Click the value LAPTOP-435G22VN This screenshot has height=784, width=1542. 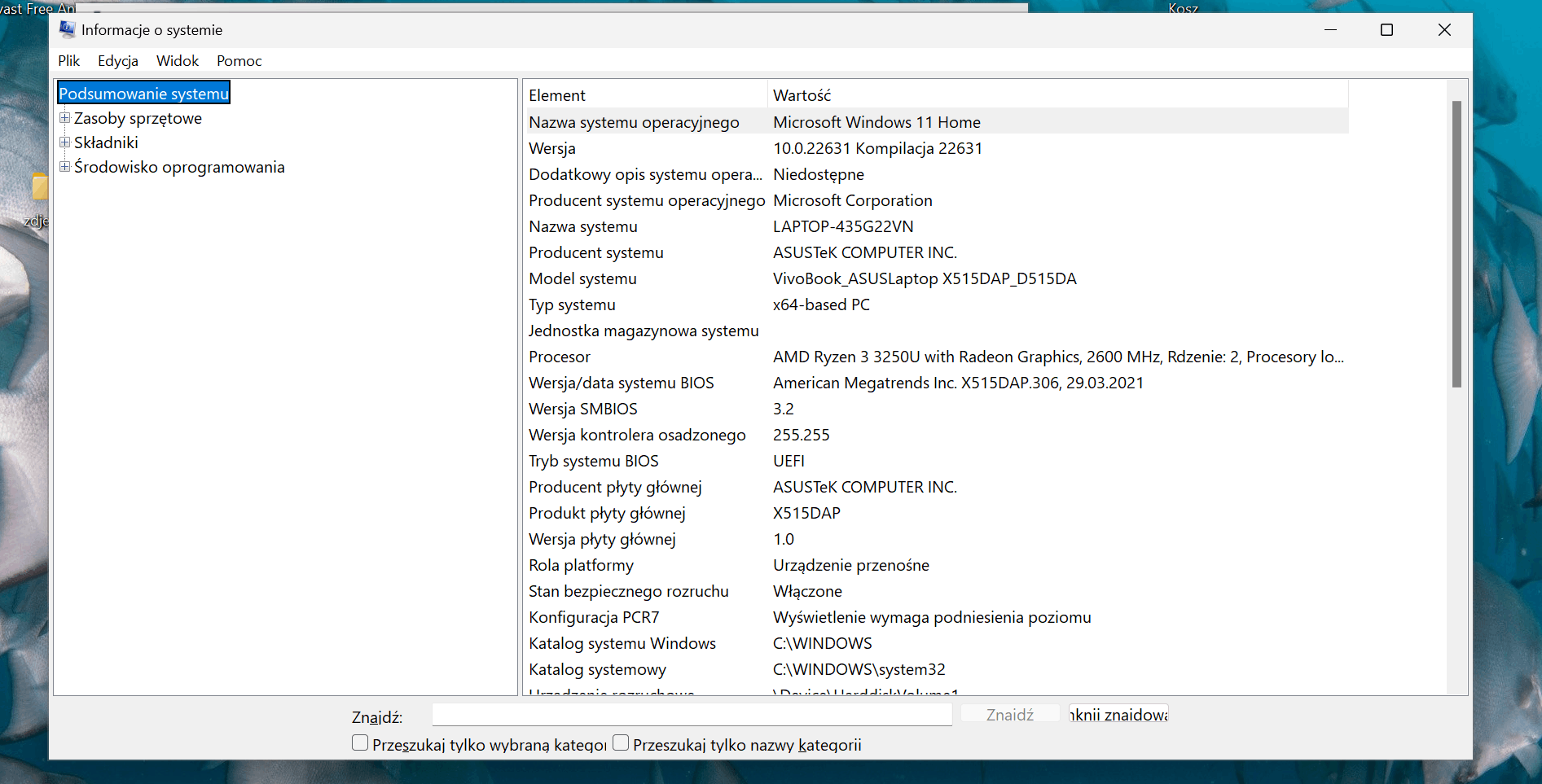[843, 226]
